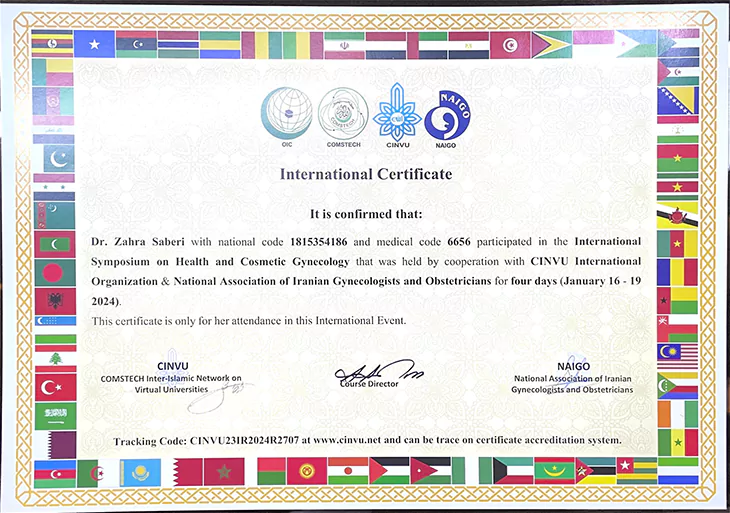Image resolution: width=730 pixels, height=513 pixels.
Task: Click 'Gynecologists and Obstetricians' under NAIGO heading
Action: tap(572, 390)
